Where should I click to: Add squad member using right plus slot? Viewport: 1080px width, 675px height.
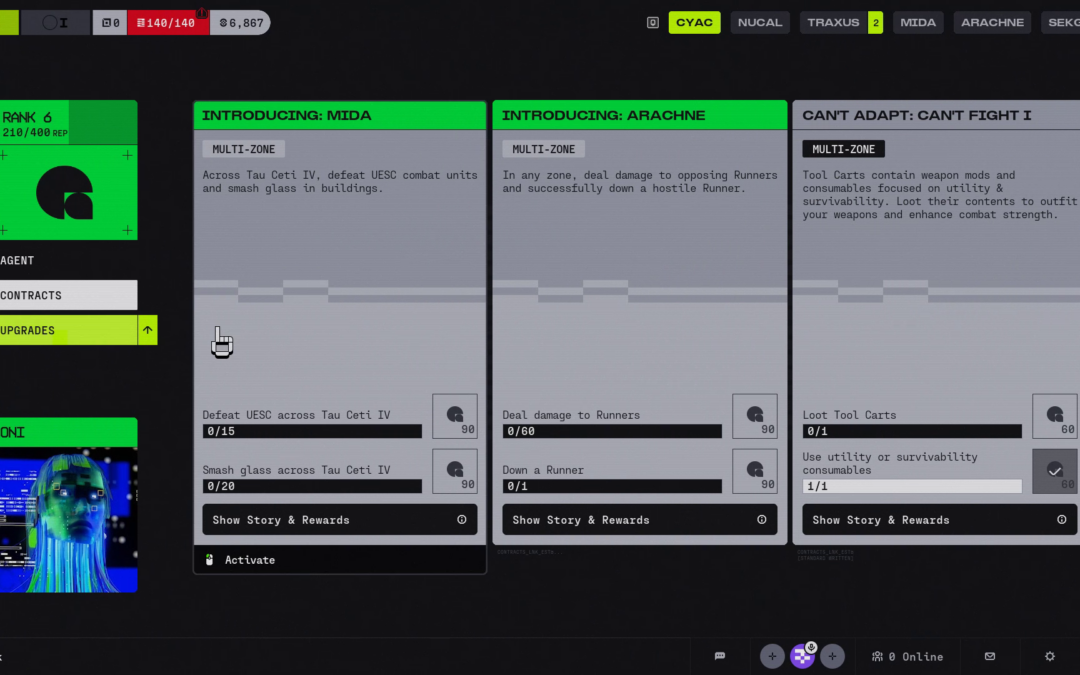pyautogui.click(x=833, y=656)
